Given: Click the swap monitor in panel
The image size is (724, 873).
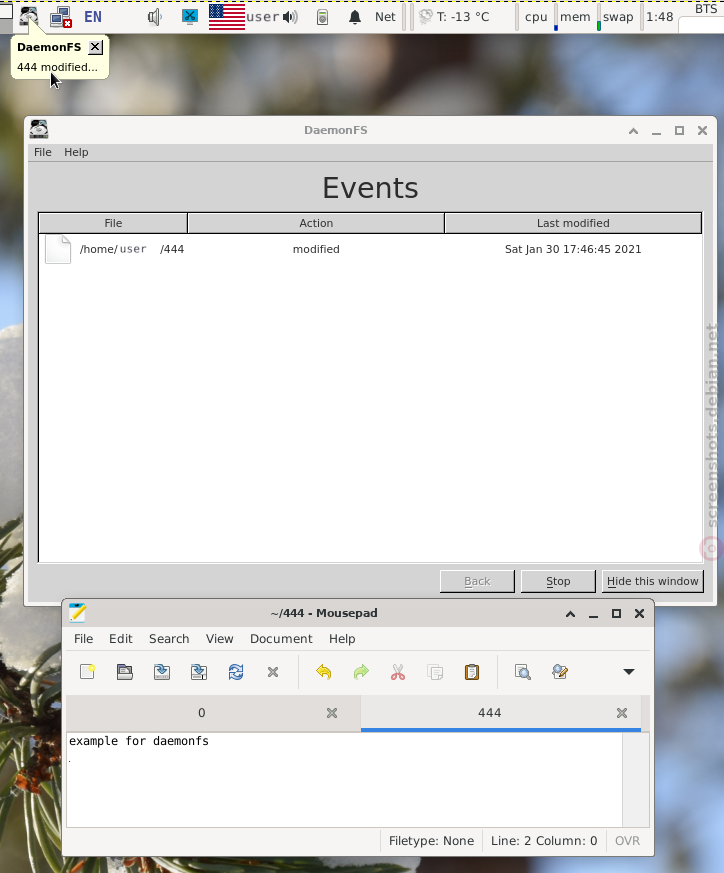Looking at the screenshot, I should (618, 17).
